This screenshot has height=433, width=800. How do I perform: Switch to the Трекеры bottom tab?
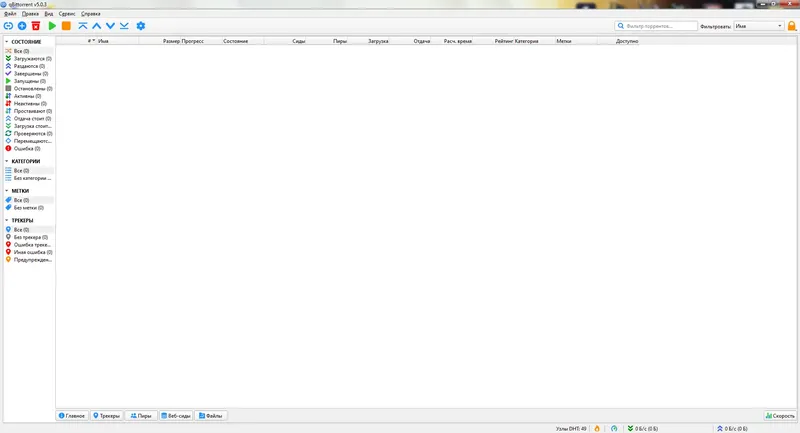tap(107, 416)
